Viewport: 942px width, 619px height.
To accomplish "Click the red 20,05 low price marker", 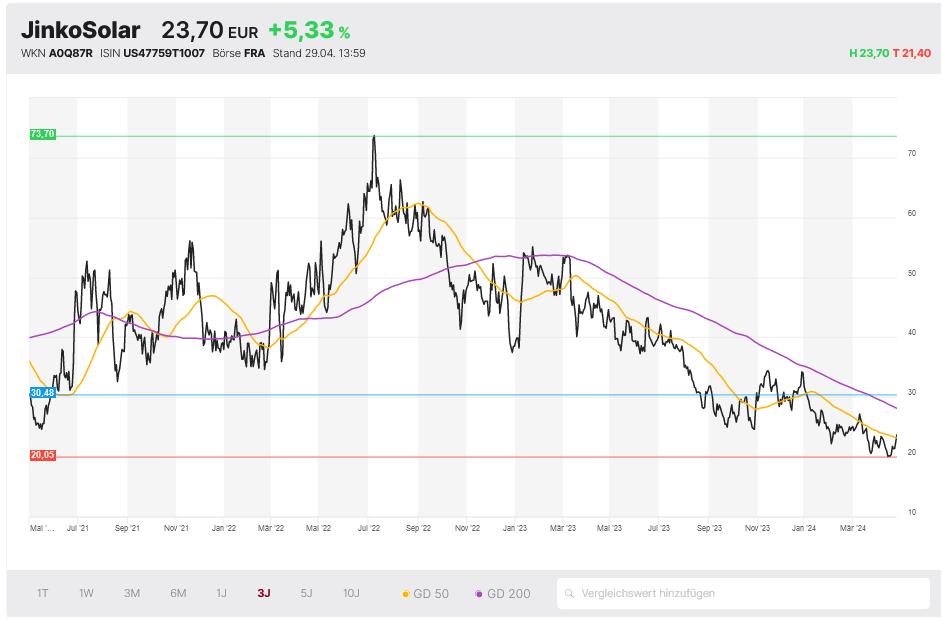I will click(43, 455).
